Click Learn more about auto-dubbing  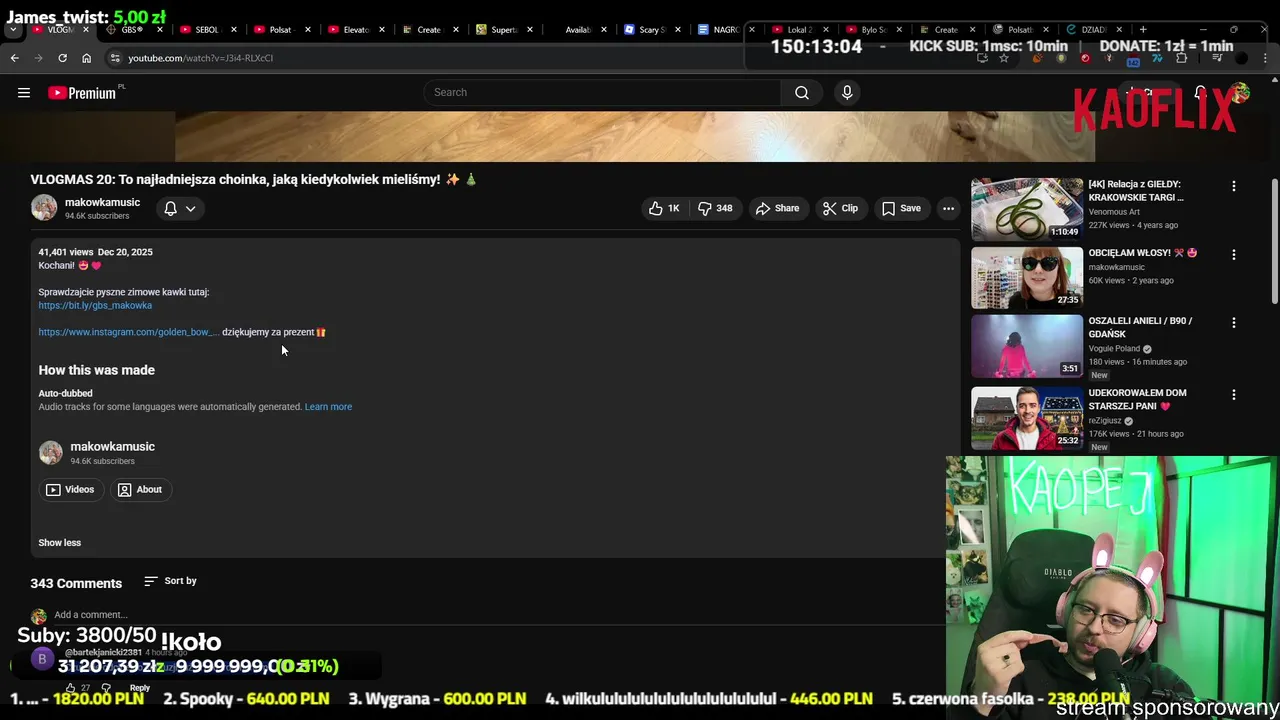(x=328, y=407)
